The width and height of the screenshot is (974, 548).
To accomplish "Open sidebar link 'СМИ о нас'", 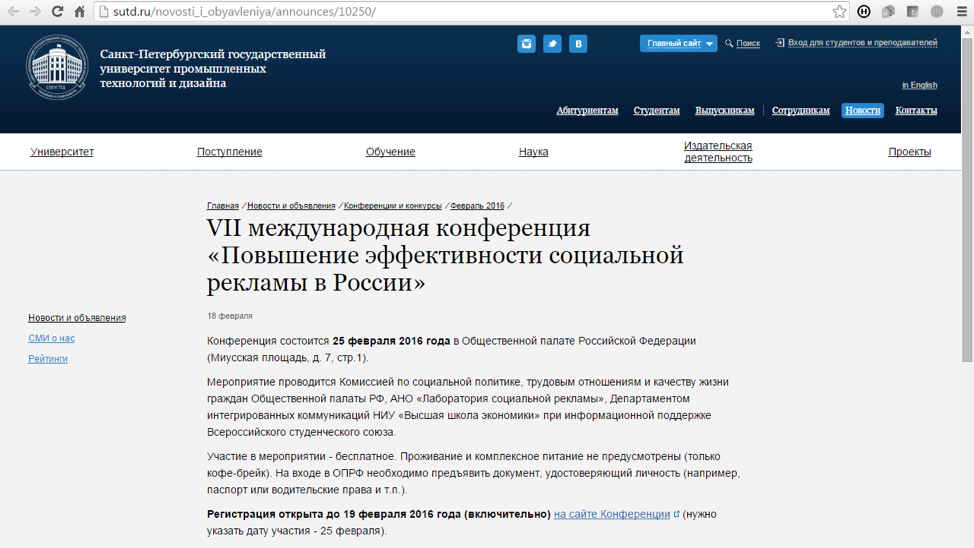I will pos(51,338).
